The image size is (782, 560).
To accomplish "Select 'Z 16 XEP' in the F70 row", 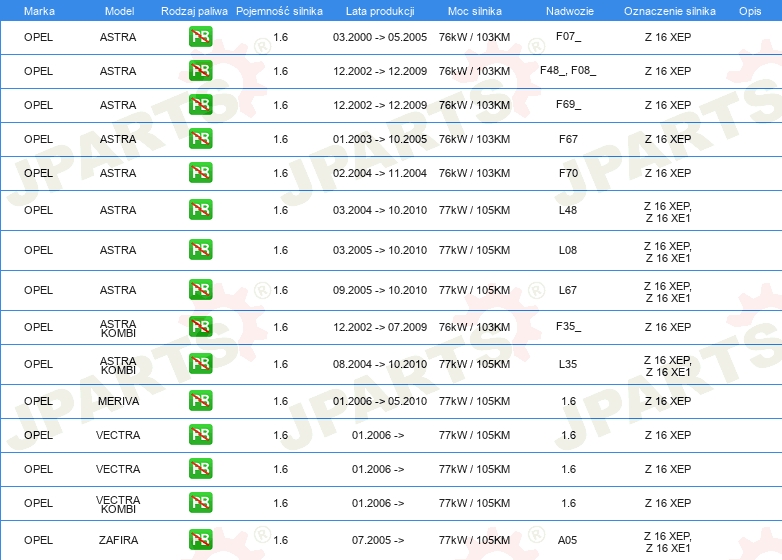I will pos(668,173).
